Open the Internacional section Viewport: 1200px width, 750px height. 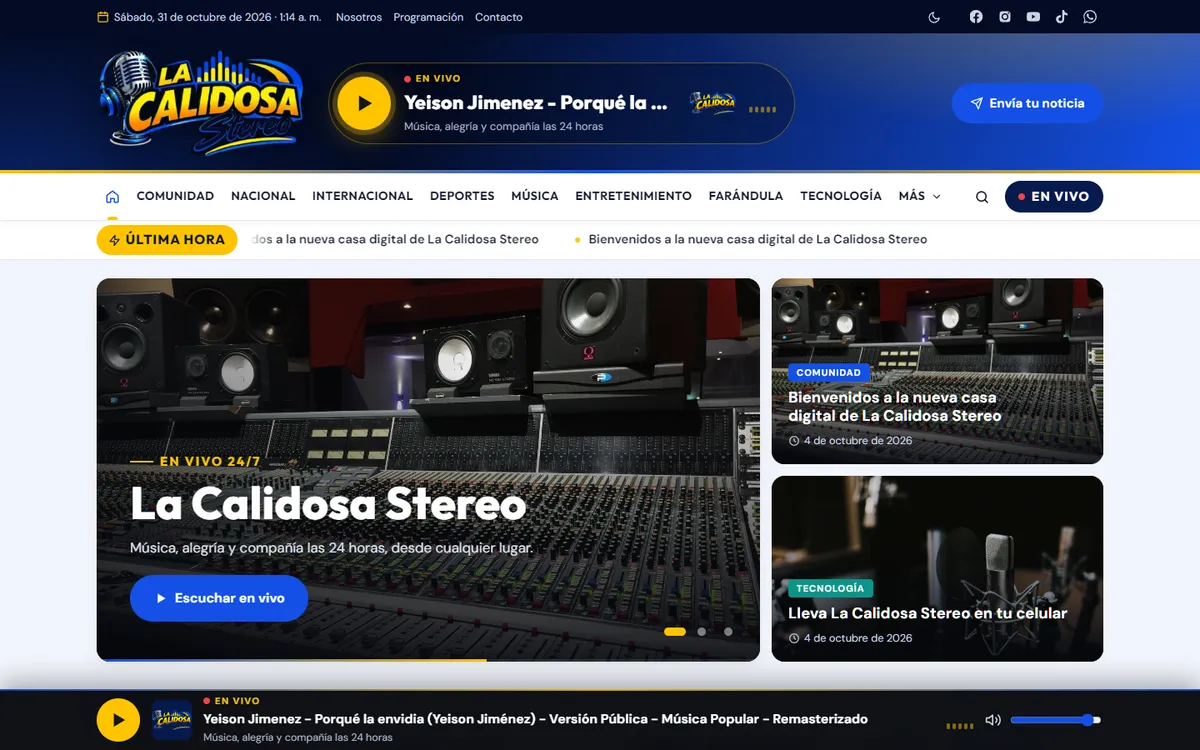(x=362, y=196)
